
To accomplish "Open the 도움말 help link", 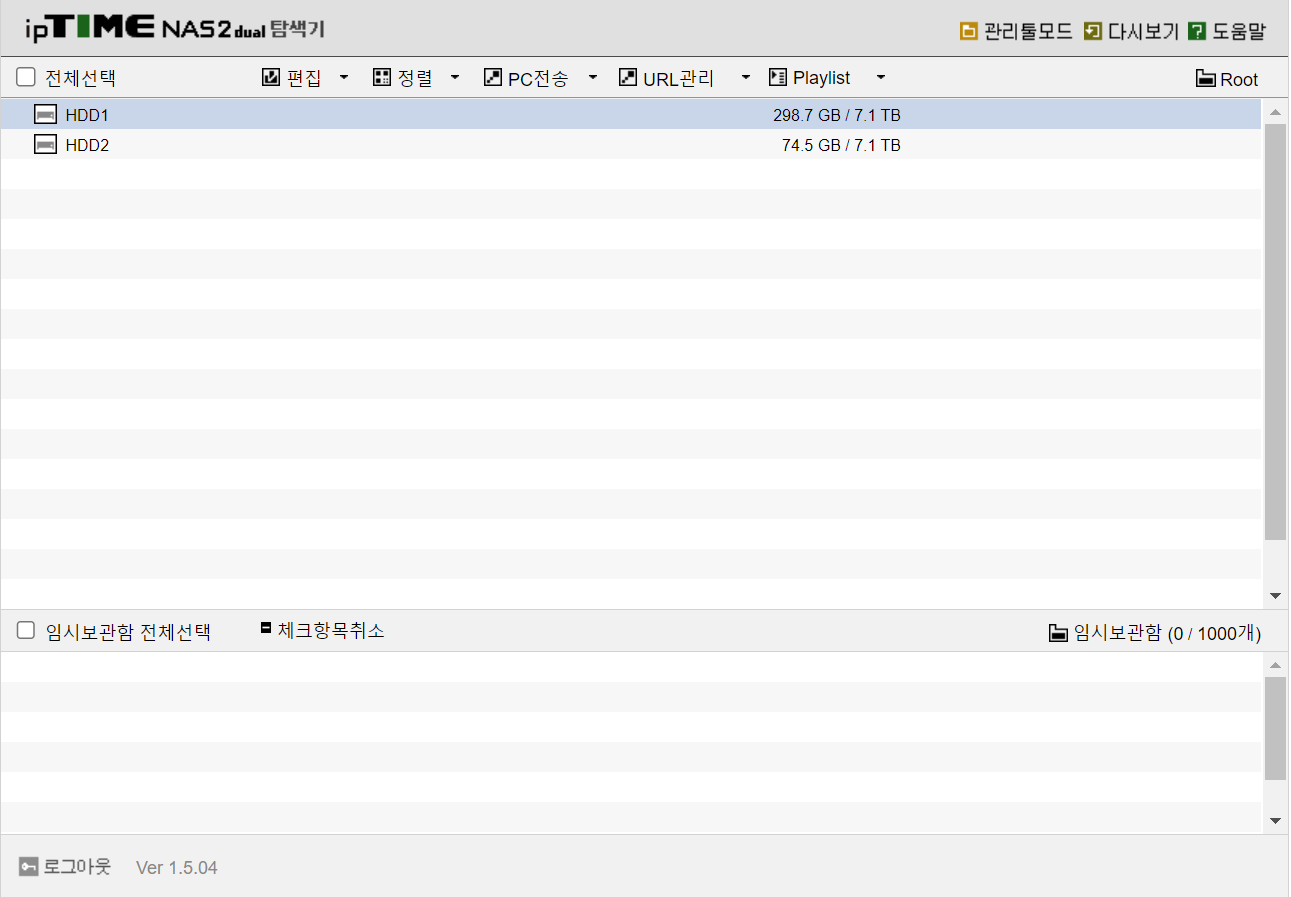I will [1239, 32].
